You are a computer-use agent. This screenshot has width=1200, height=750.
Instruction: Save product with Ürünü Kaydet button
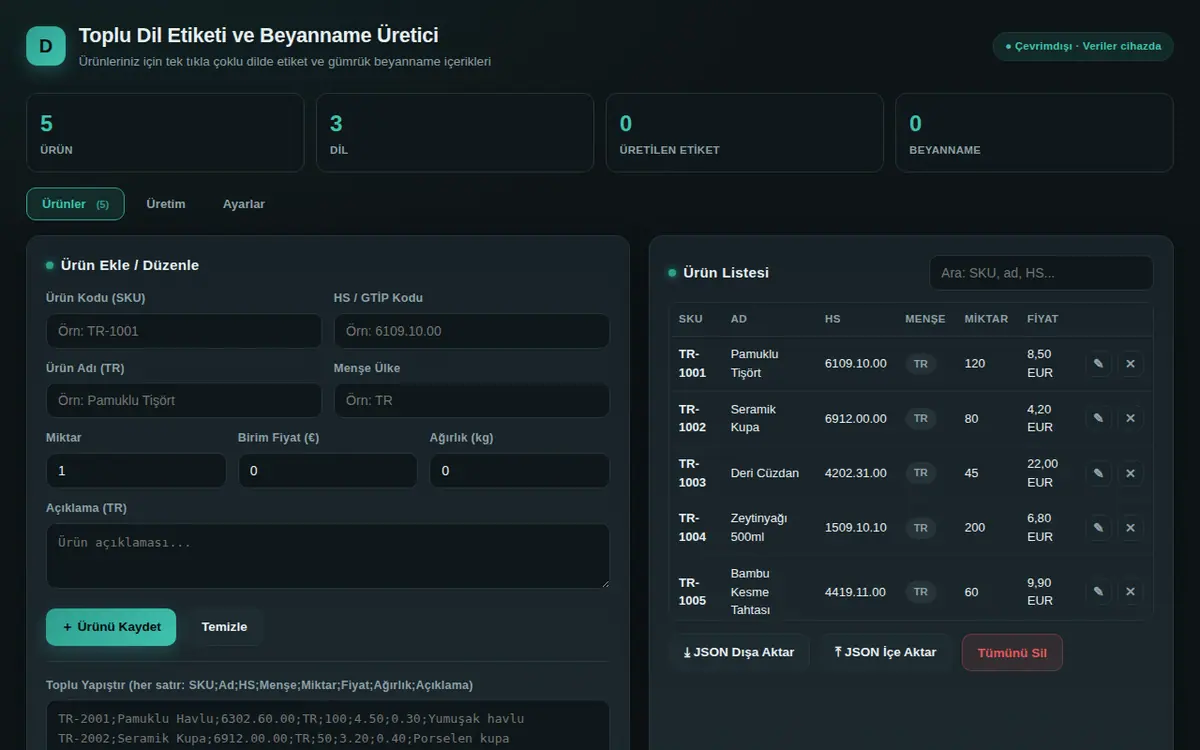point(111,627)
